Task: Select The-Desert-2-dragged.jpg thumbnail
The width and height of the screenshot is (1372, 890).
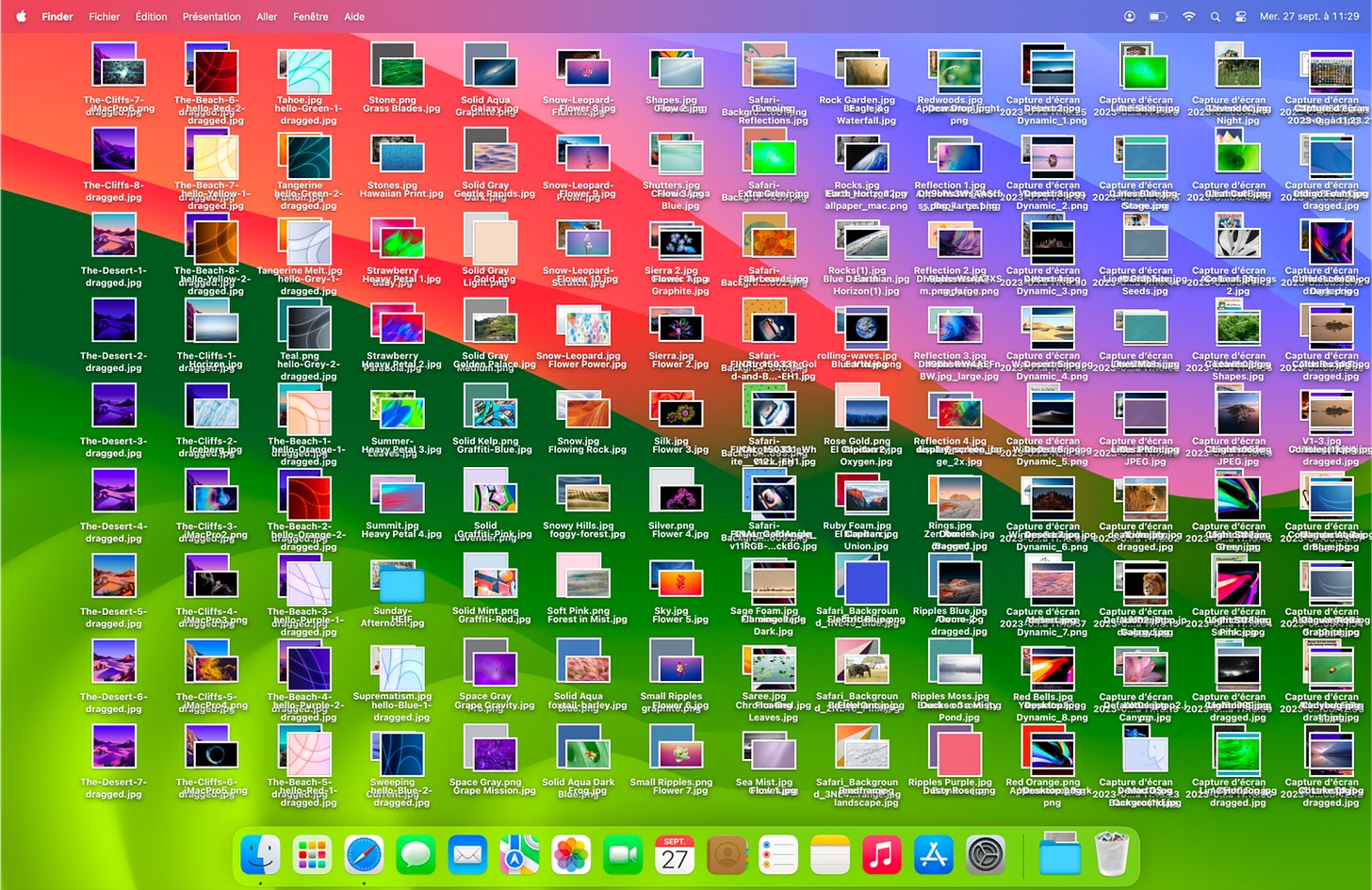Action: click(x=113, y=321)
